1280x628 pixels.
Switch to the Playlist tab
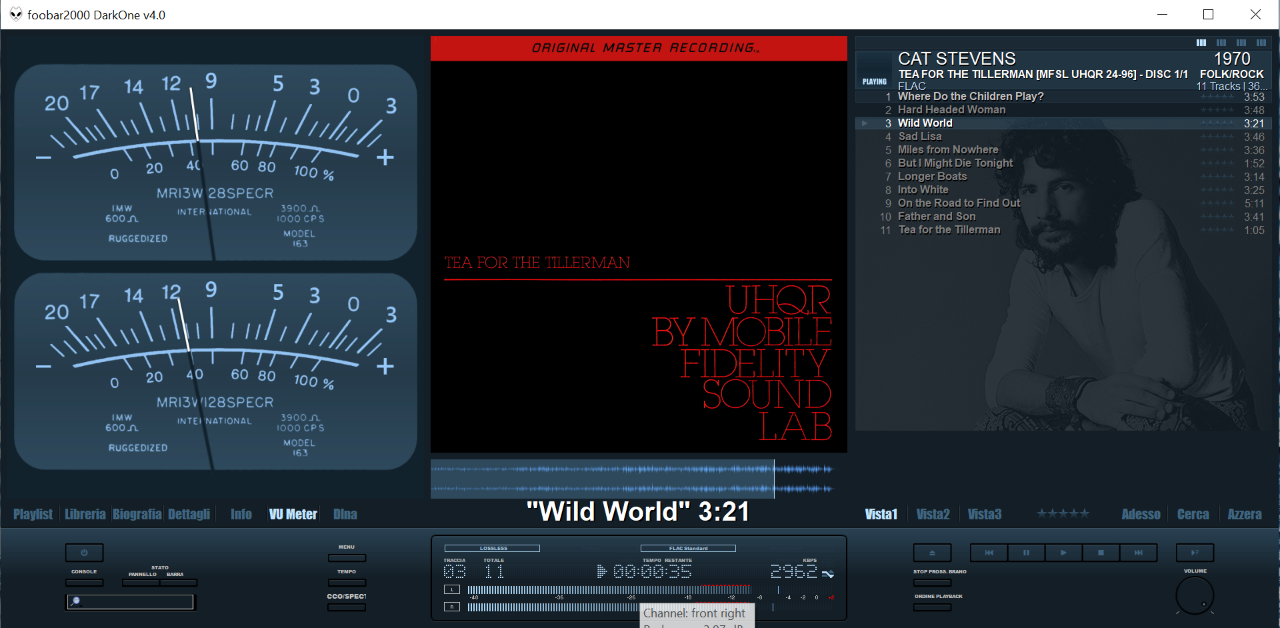tap(33, 514)
